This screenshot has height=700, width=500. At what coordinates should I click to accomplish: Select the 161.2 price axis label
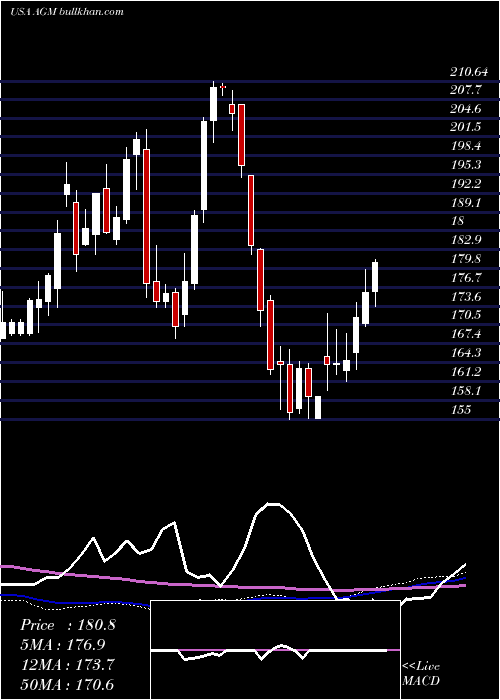[466, 371]
